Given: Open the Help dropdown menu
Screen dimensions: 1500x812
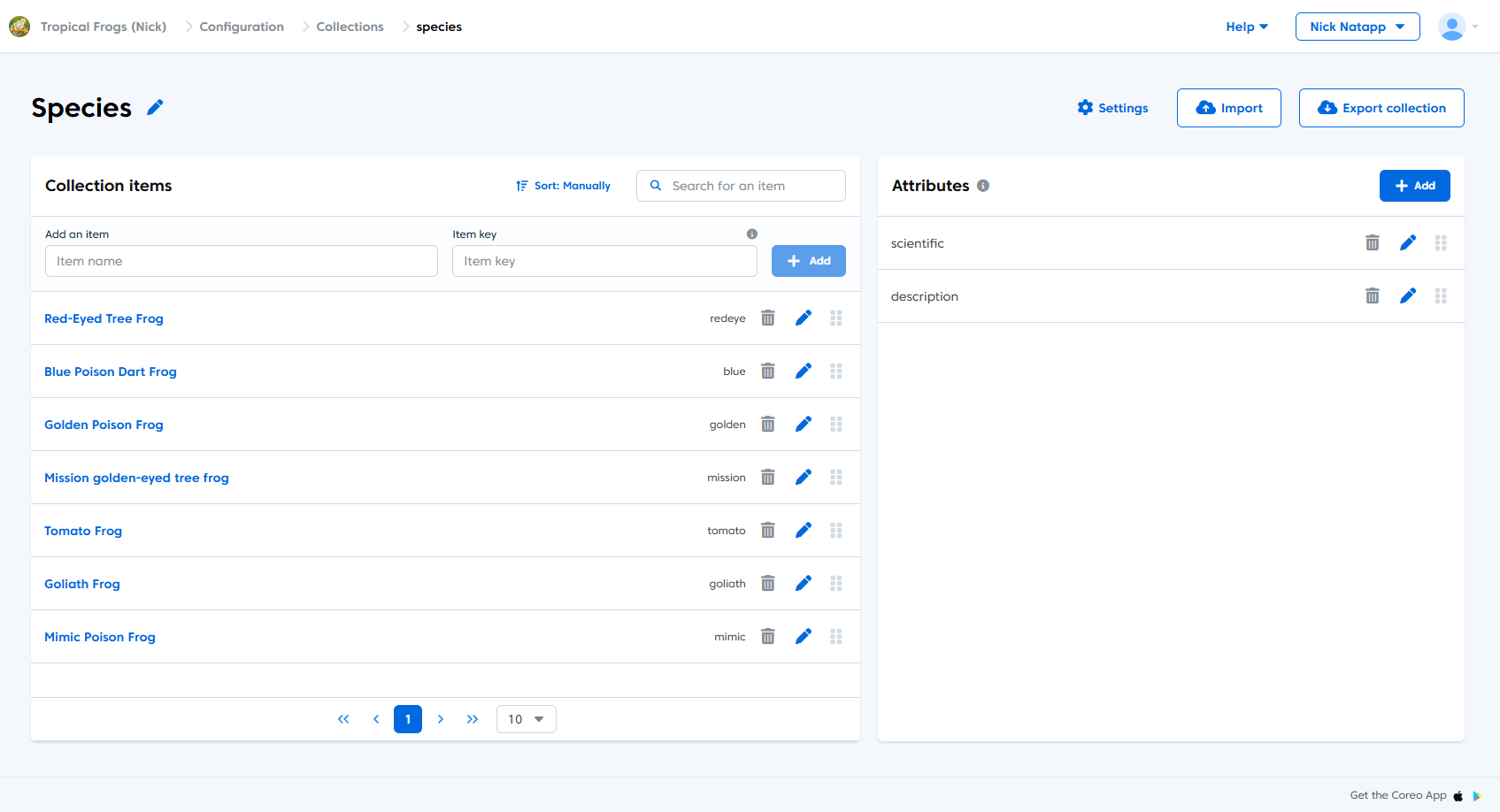Looking at the screenshot, I should click(x=1247, y=27).
